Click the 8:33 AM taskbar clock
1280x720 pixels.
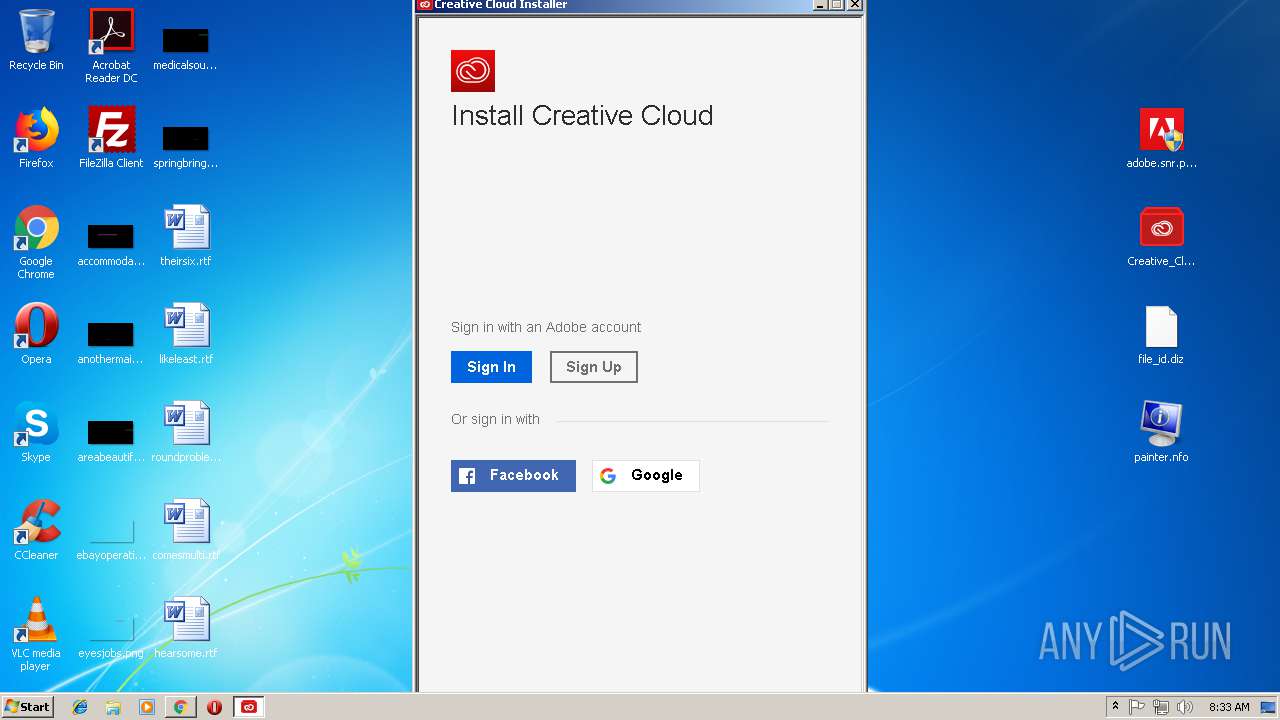[1229, 707]
